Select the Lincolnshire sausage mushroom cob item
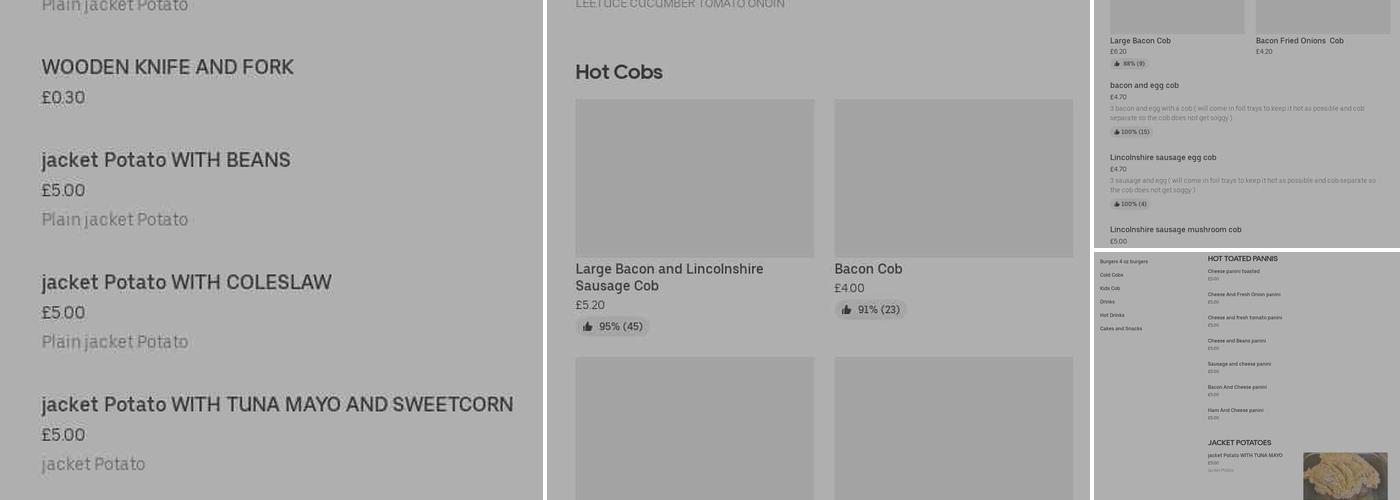 (x=1175, y=230)
